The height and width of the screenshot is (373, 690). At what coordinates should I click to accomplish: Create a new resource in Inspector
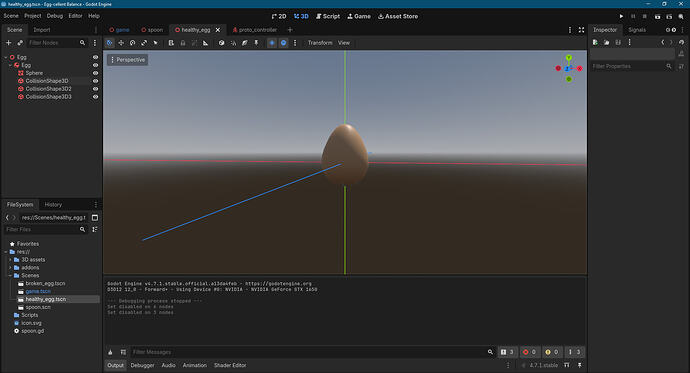[595, 42]
